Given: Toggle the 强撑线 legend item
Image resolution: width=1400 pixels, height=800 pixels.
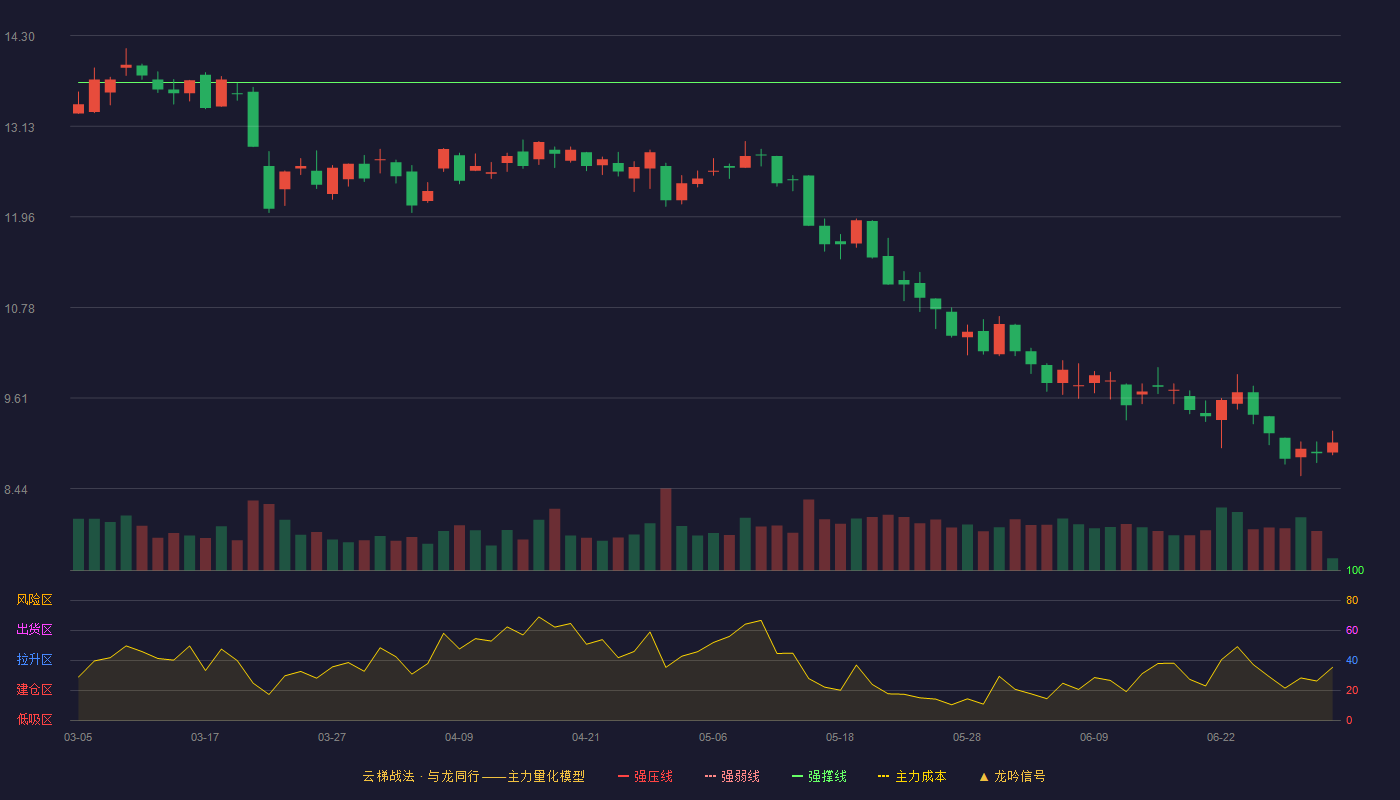Looking at the screenshot, I should (819, 776).
